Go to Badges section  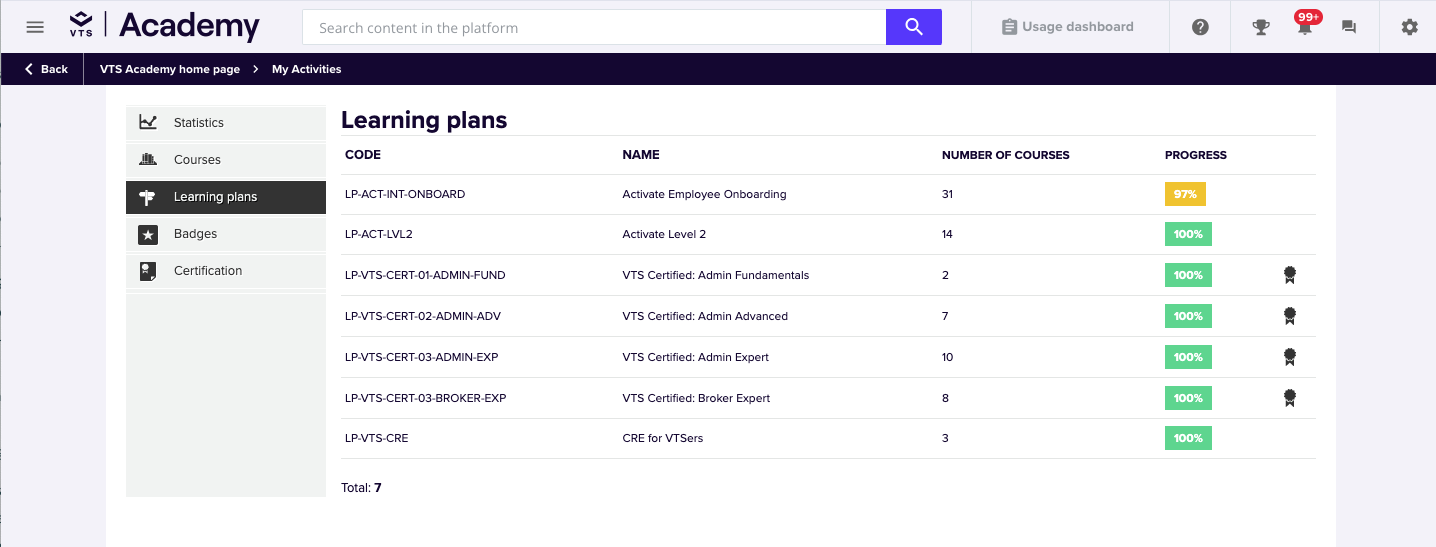(195, 234)
